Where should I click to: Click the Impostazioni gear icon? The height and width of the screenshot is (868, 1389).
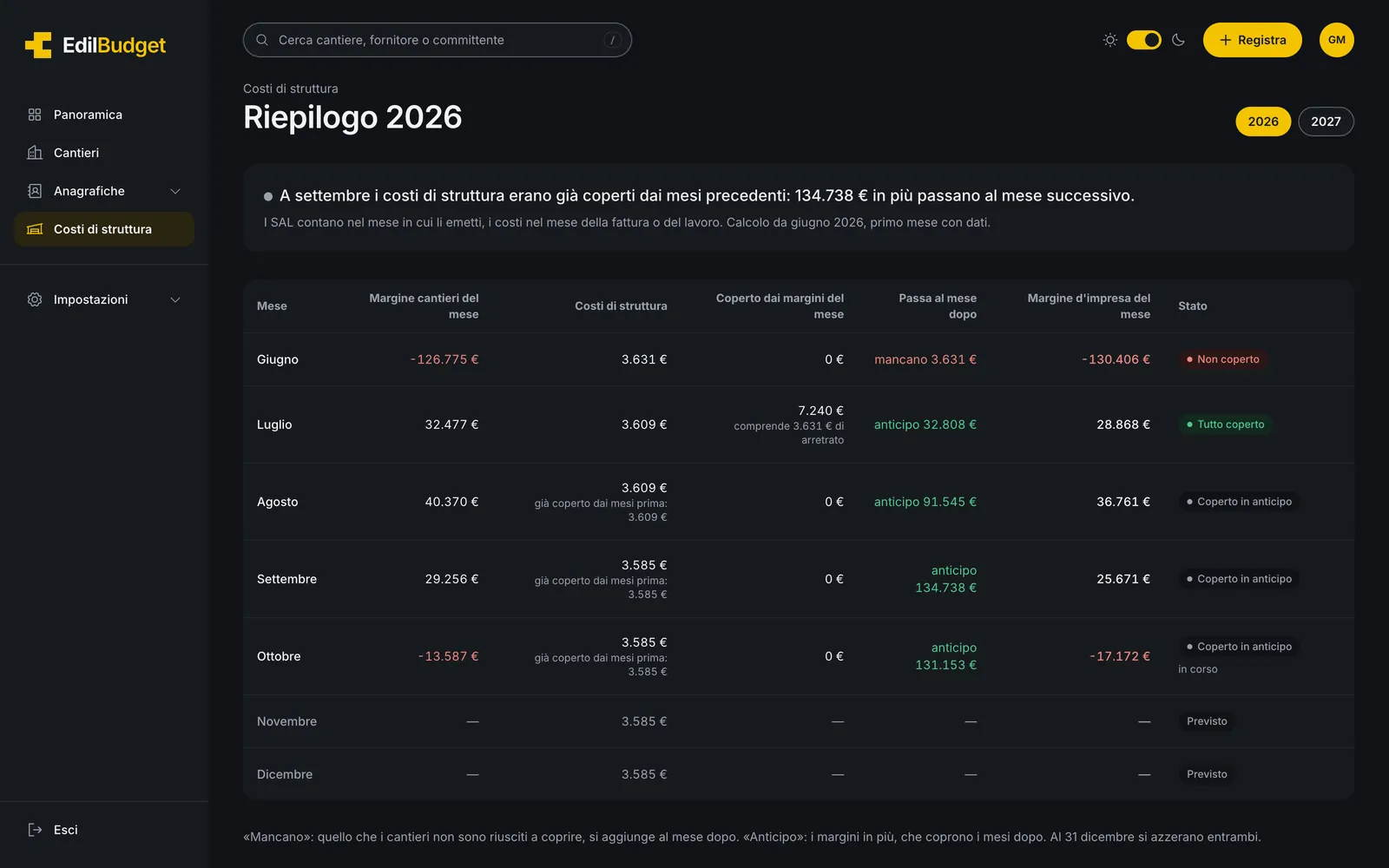click(35, 299)
